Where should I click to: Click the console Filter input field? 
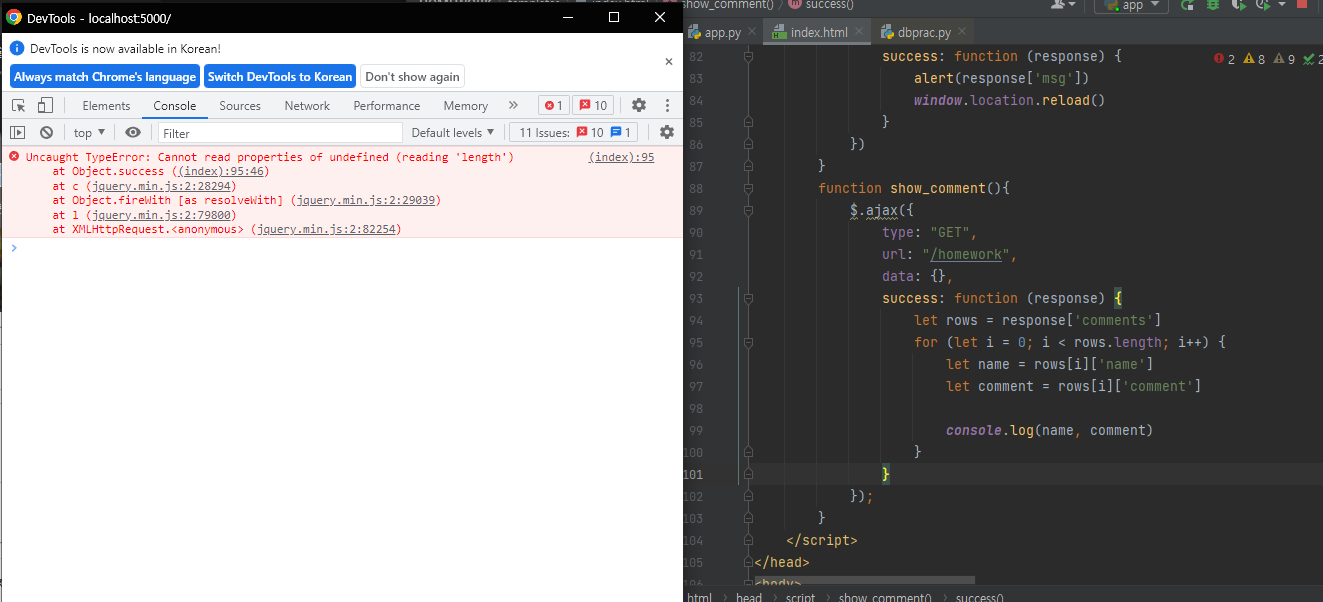pyautogui.click(x=280, y=132)
